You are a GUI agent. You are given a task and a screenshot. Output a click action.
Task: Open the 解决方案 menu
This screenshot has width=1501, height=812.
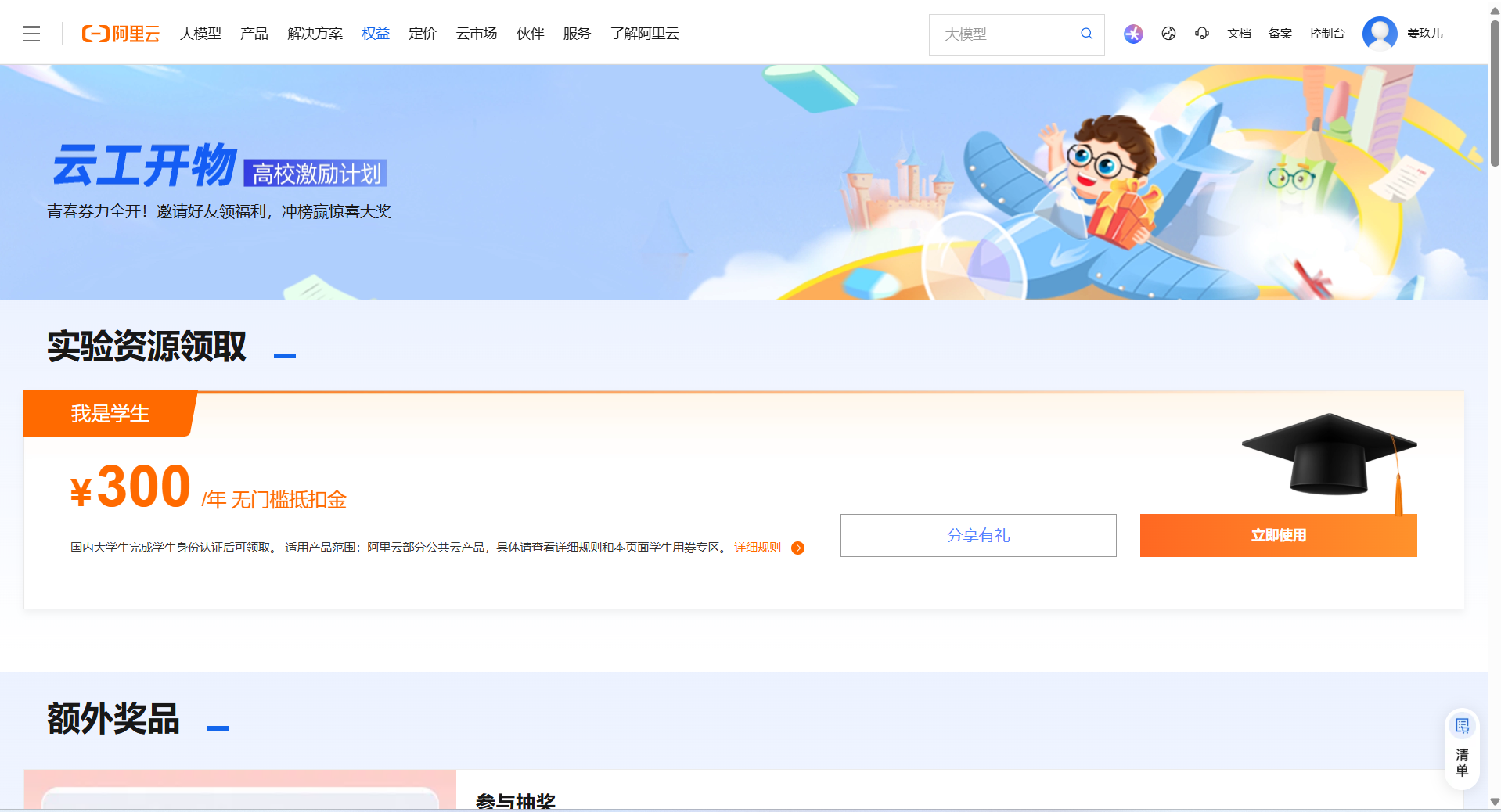click(315, 34)
